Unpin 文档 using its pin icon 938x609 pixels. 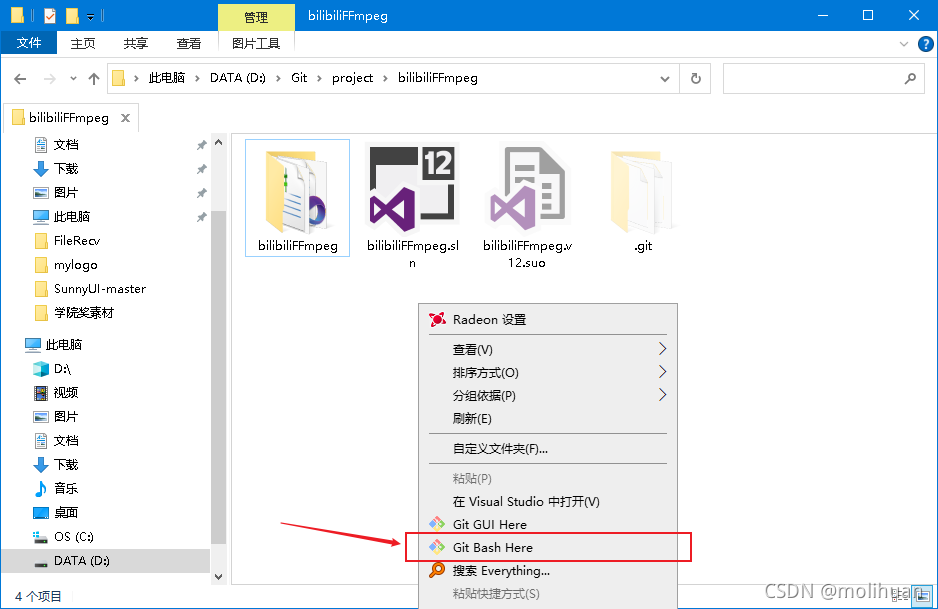[x=202, y=145]
